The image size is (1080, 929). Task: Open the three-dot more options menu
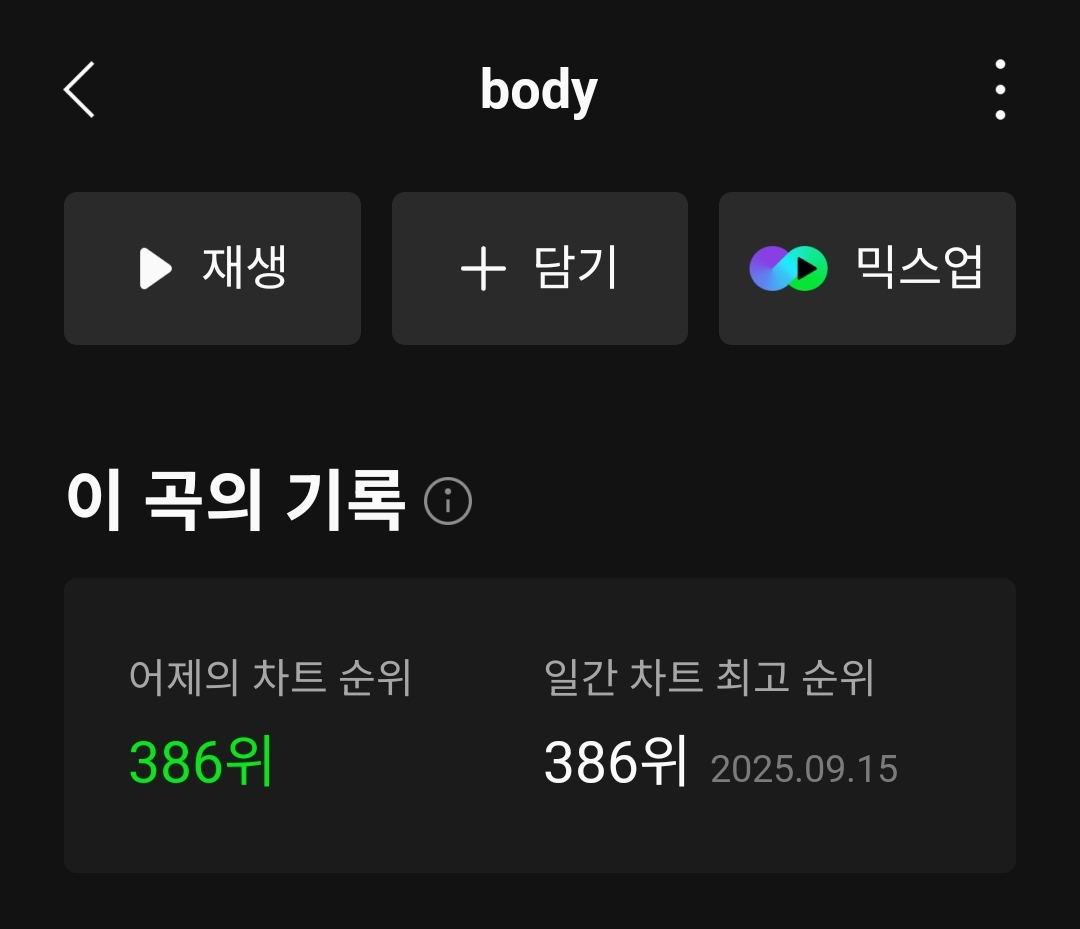point(1000,90)
